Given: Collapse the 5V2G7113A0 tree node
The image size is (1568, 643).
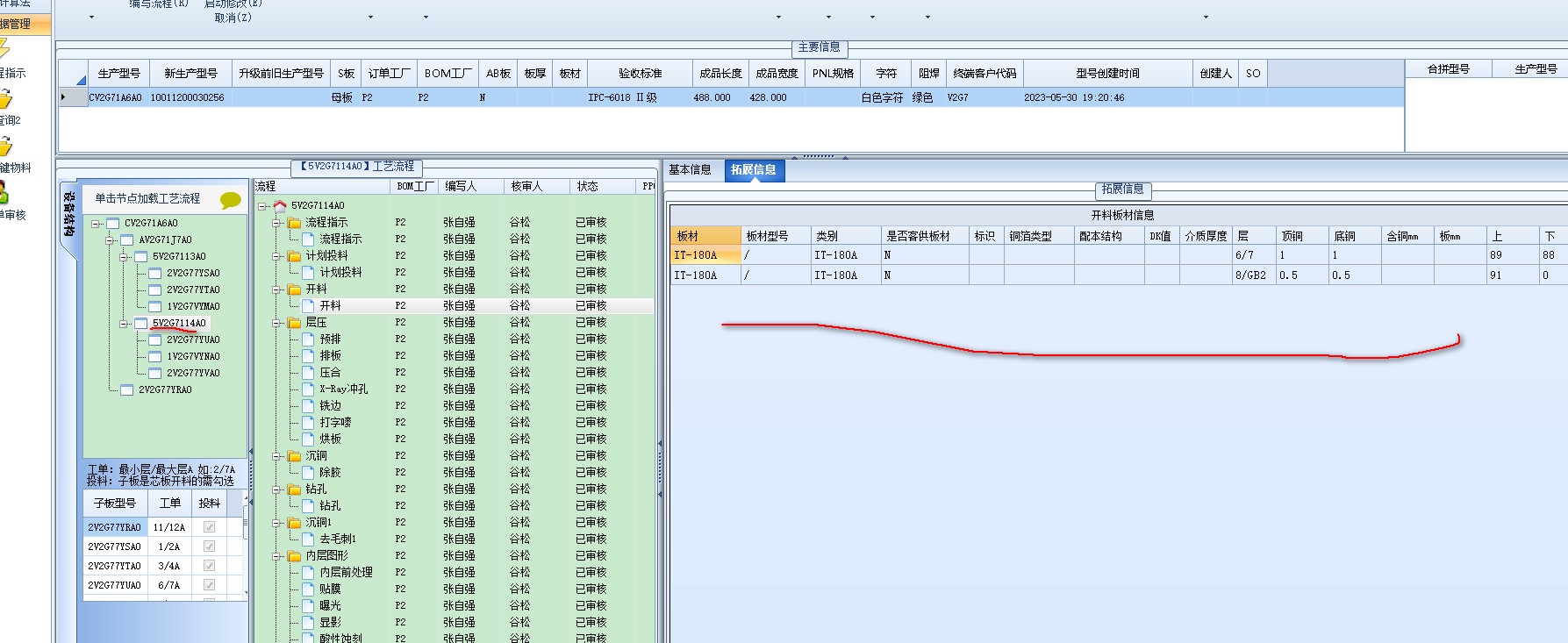Looking at the screenshot, I should pos(125,257).
